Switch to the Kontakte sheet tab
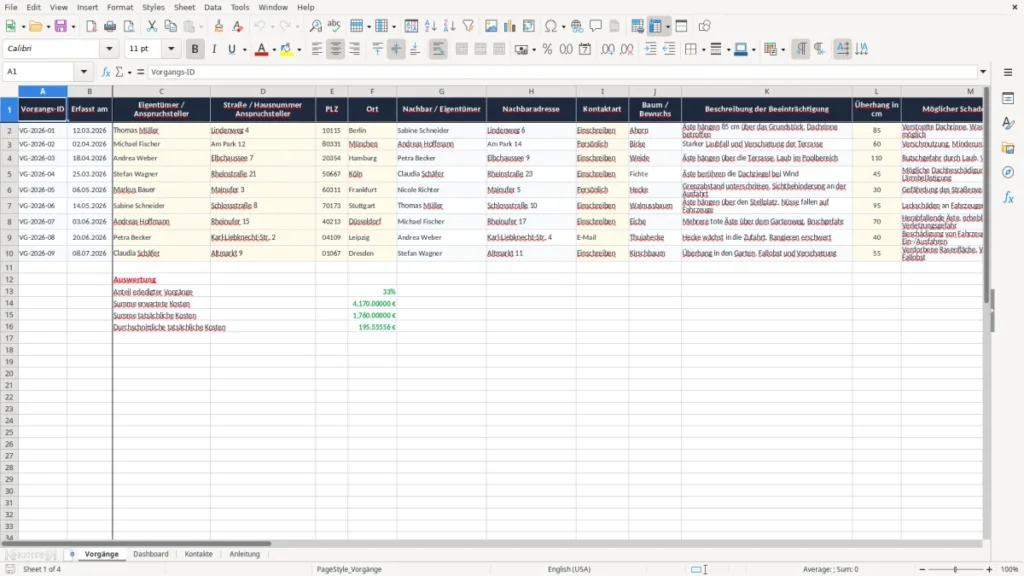This screenshot has height=576, width=1024. pos(199,554)
